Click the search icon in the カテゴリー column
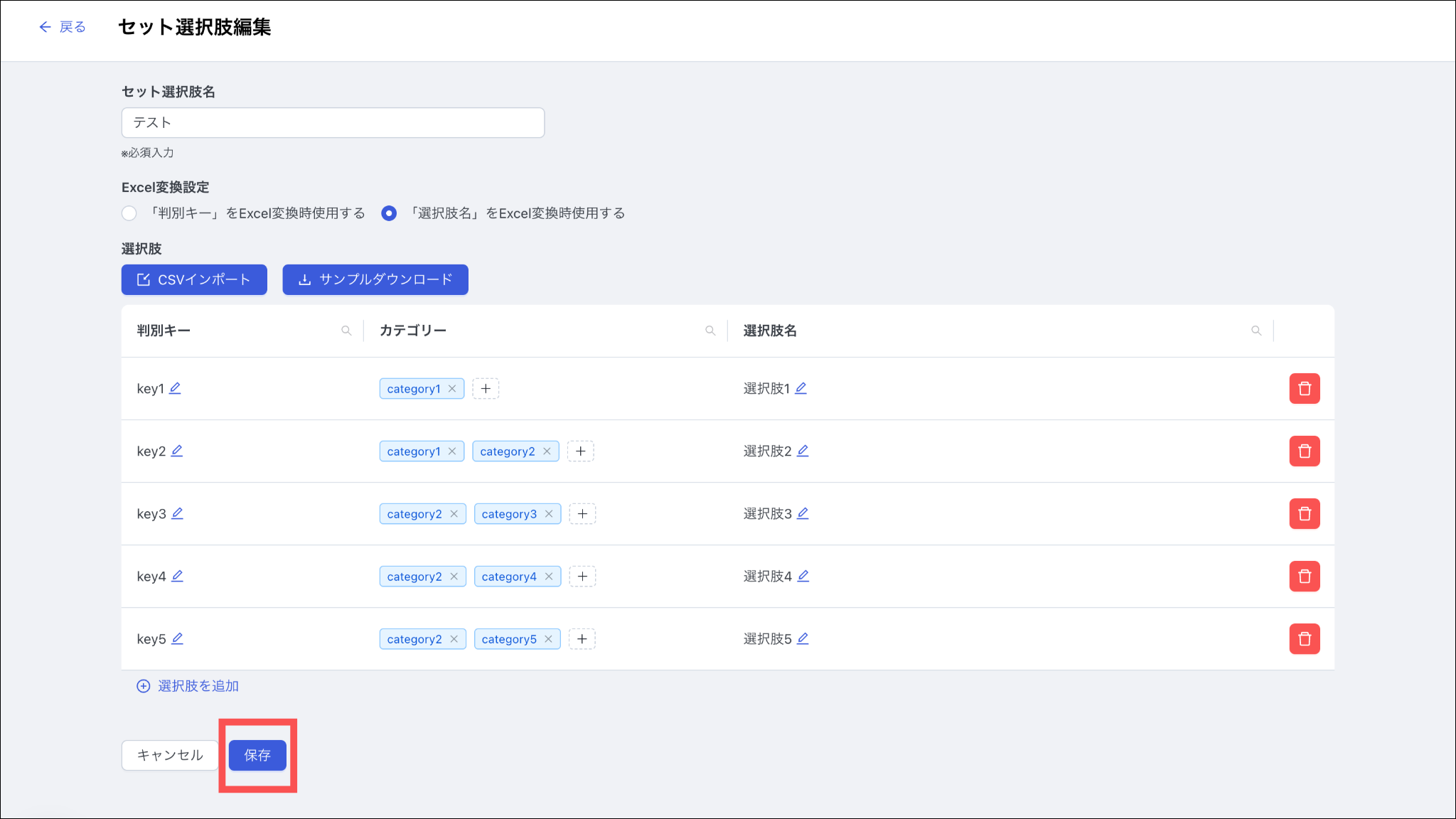Image resolution: width=1456 pixels, height=819 pixels. pos(710,331)
